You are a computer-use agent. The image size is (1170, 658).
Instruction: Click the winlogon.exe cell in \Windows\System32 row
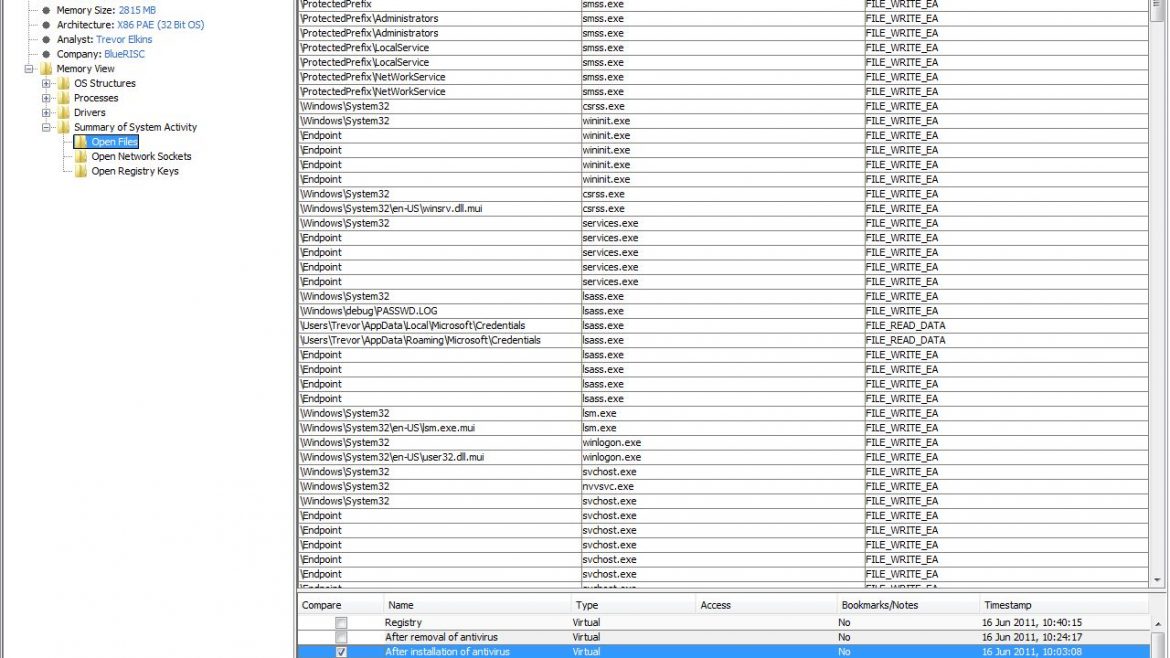[x=722, y=442]
